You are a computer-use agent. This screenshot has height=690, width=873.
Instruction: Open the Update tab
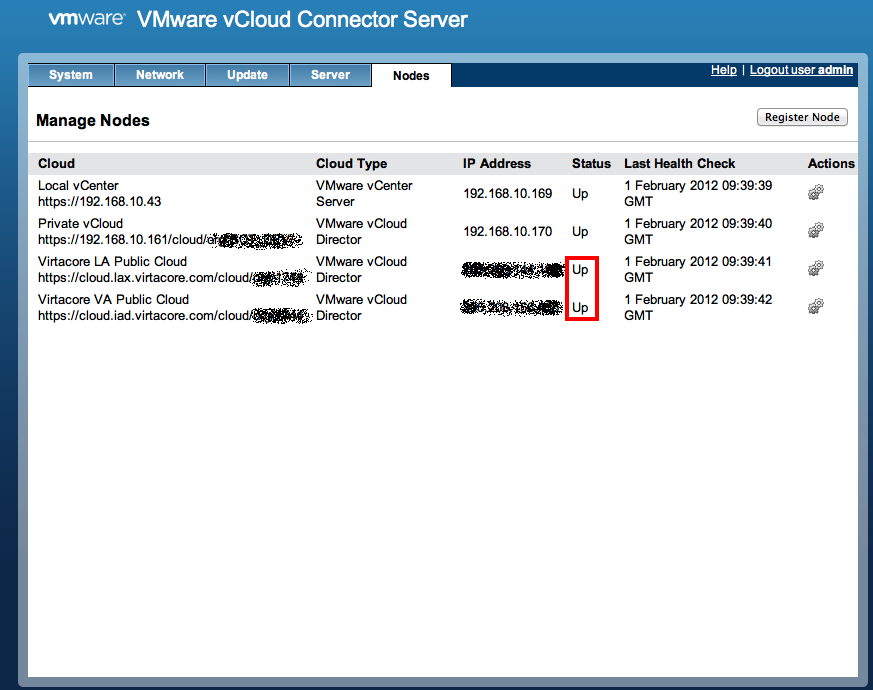point(247,75)
